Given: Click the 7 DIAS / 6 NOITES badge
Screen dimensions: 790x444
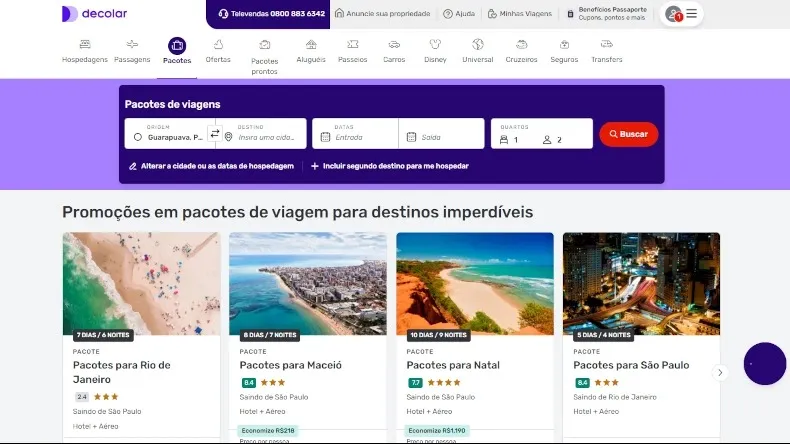Looking at the screenshot, I should tap(103, 335).
